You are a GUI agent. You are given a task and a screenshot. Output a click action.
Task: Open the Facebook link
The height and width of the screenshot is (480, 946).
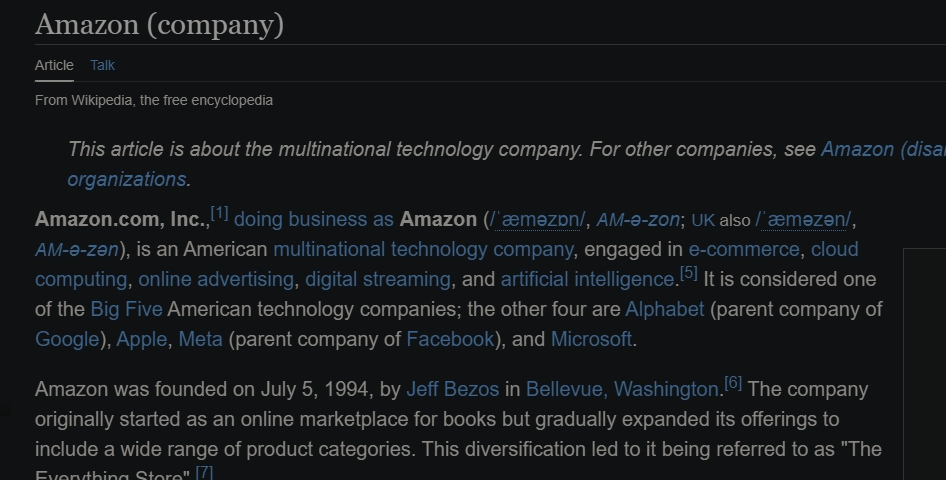click(x=450, y=339)
